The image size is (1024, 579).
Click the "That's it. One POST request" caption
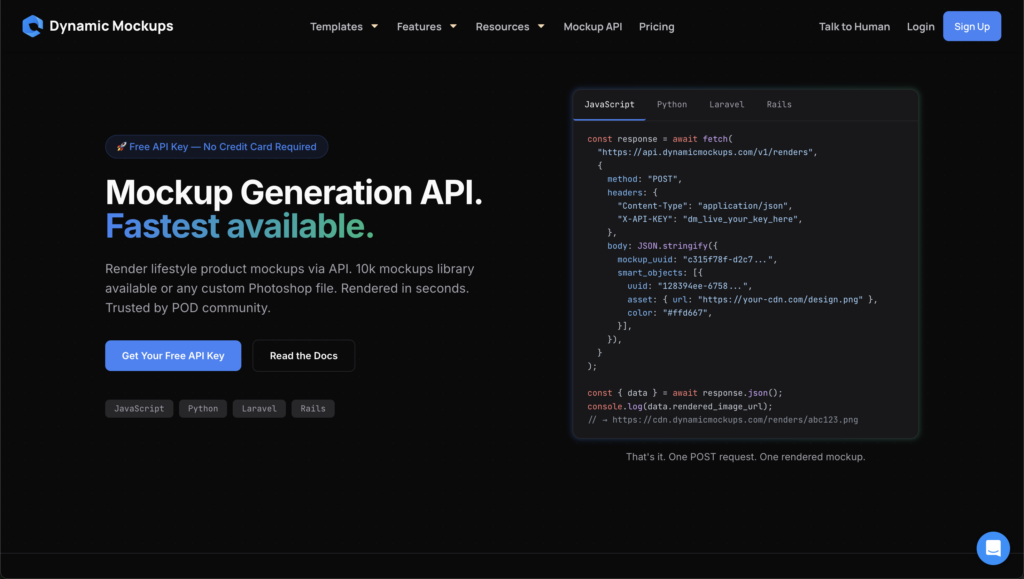click(x=745, y=457)
